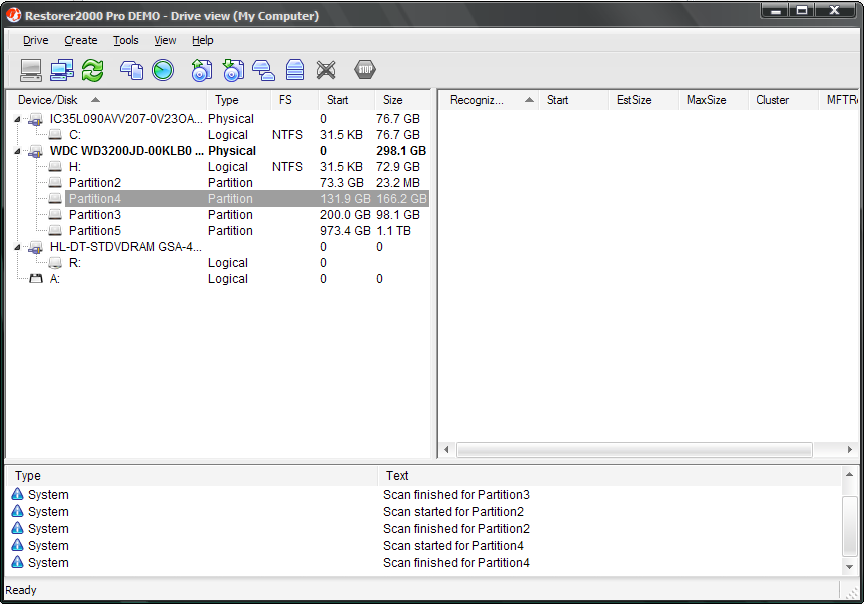Click the STOP sign toolbar icon

pos(365,69)
